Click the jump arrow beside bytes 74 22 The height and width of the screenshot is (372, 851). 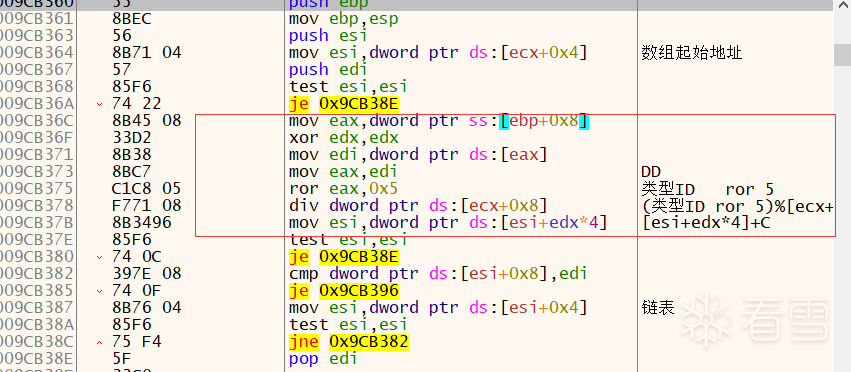pos(99,104)
